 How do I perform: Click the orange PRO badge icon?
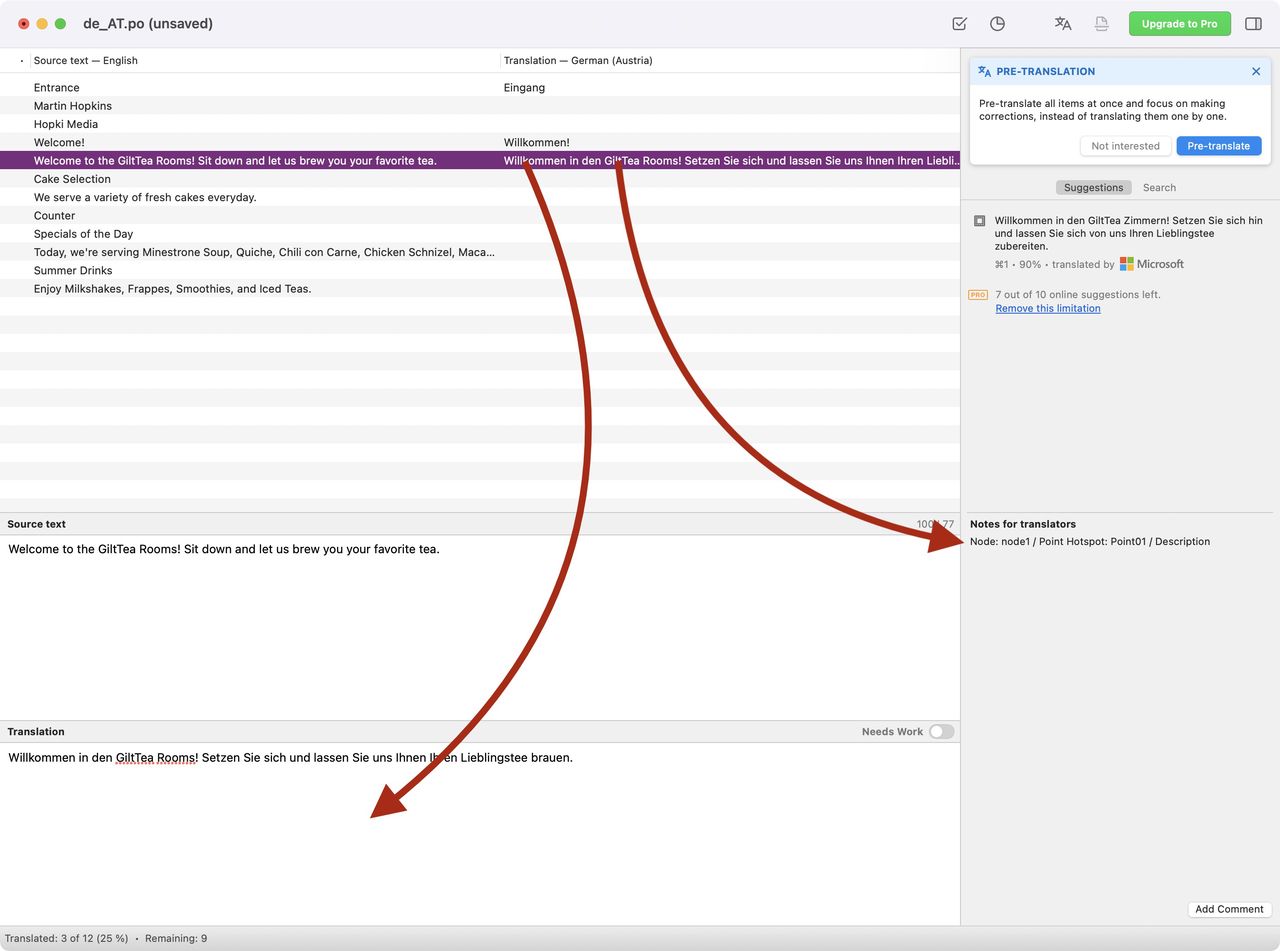coord(978,295)
